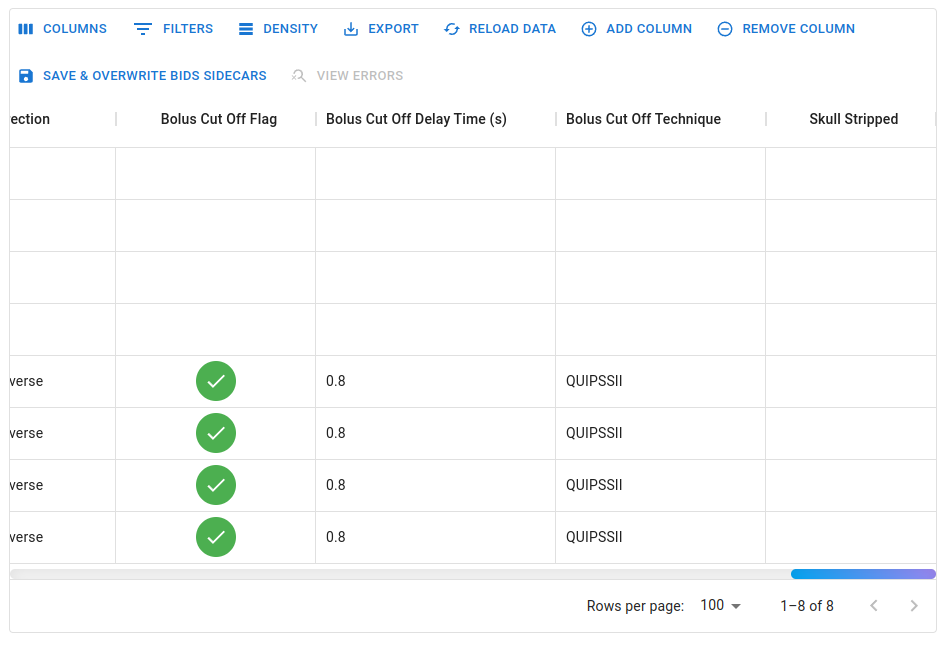Toggle Bolus Cut Off Flag in seventh row
Image resolution: width=944 pixels, height=659 pixels.
click(216, 485)
